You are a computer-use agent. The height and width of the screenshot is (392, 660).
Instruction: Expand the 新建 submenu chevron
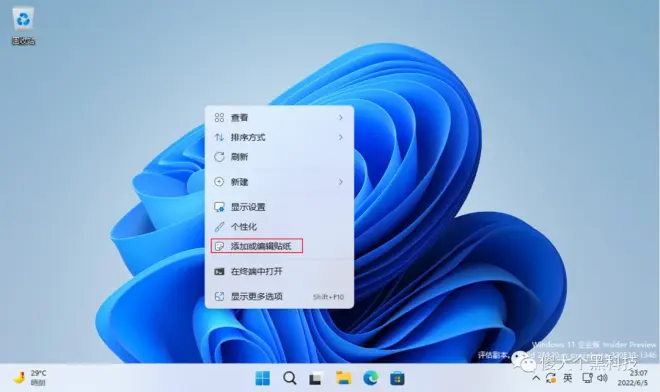click(341, 182)
